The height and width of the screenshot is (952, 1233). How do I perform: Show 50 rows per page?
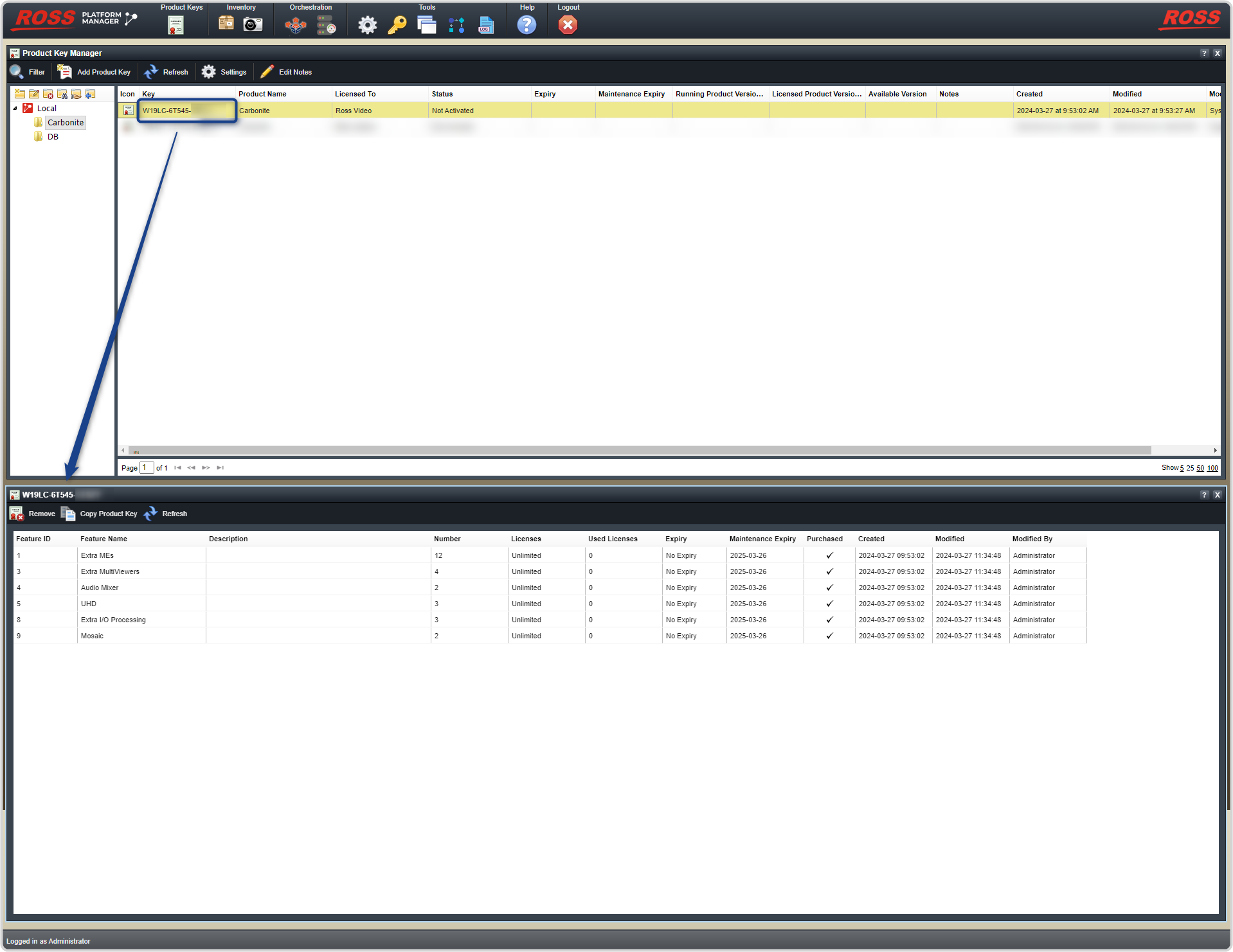coord(1200,468)
